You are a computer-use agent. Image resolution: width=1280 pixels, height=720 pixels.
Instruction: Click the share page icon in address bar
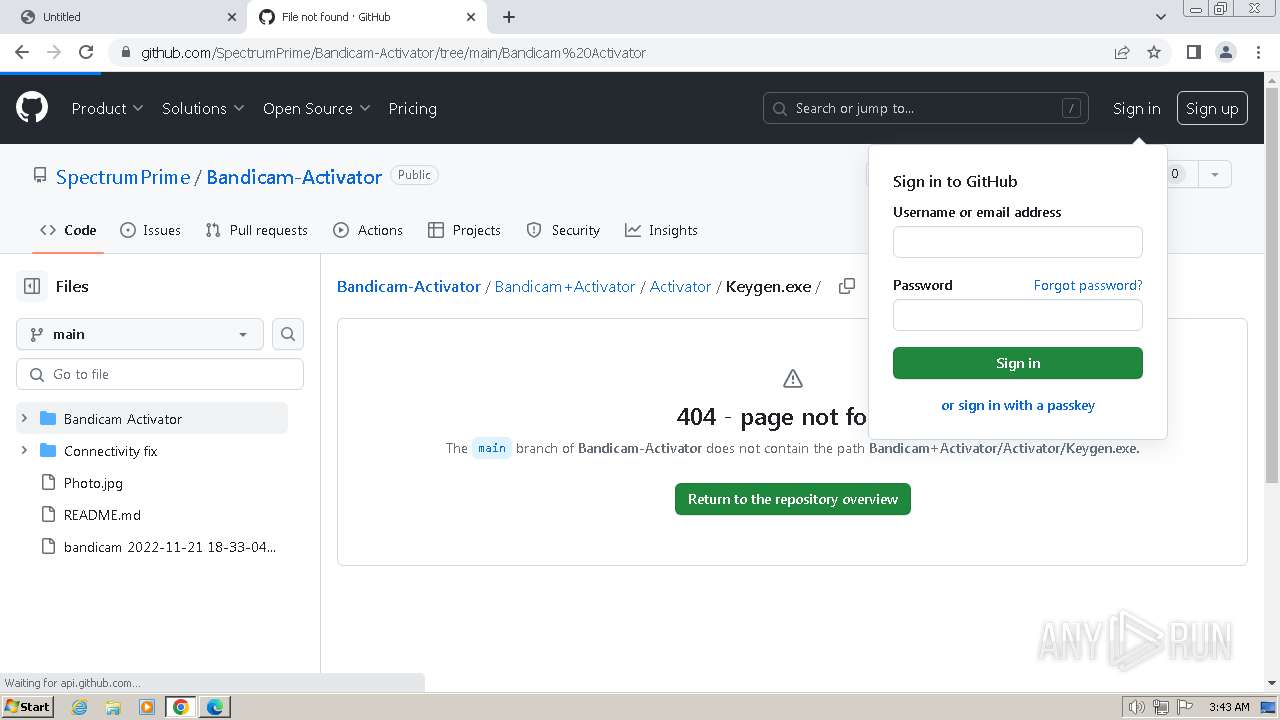(1122, 52)
